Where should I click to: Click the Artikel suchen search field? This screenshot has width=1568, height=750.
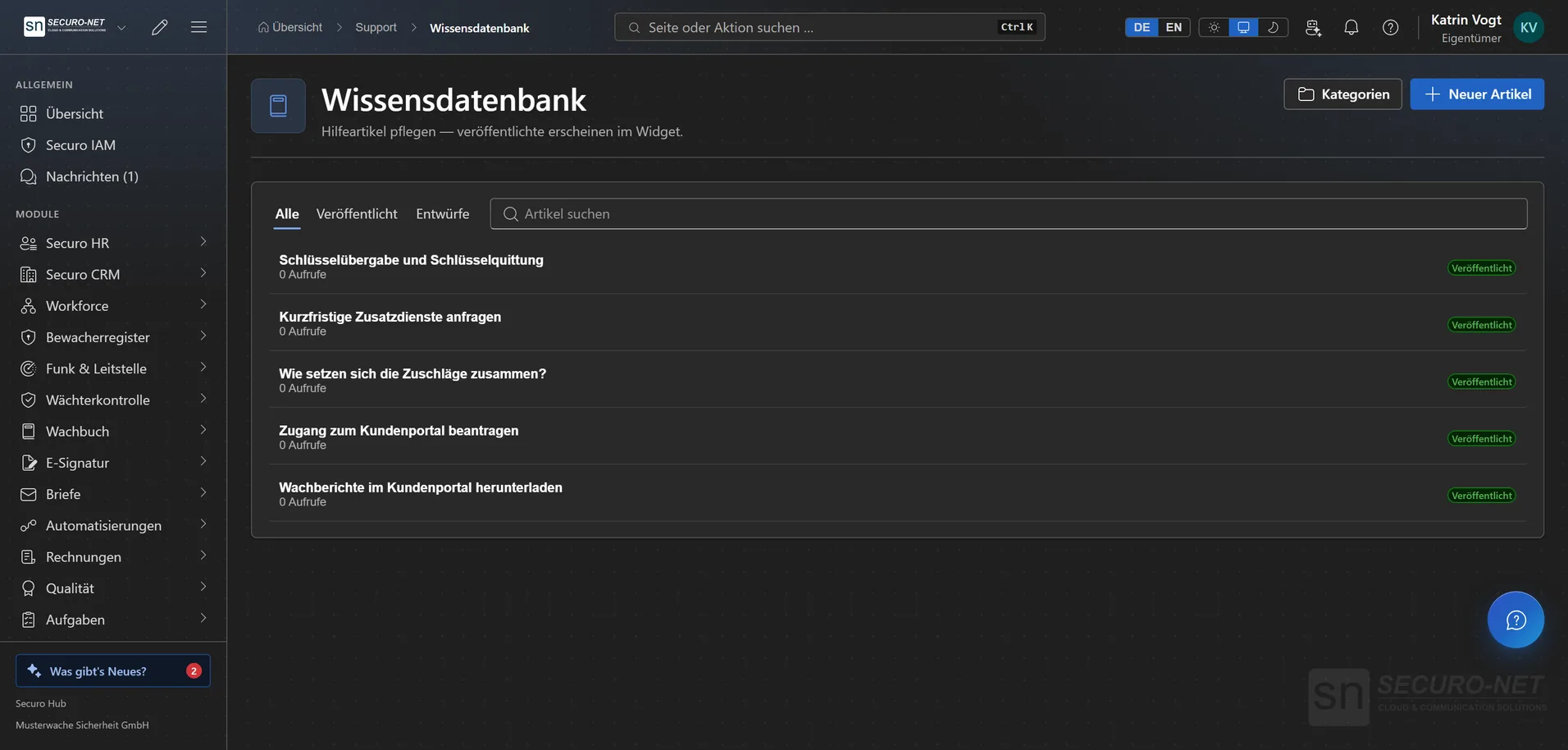1009,213
